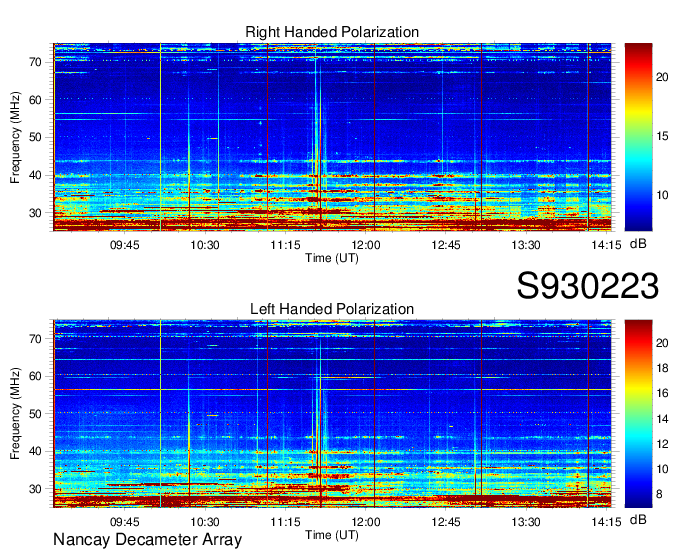Click the 70 MHz label on lower plot
Image resolution: width=680 pixels, height=552 pixels.
(x=36, y=339)
